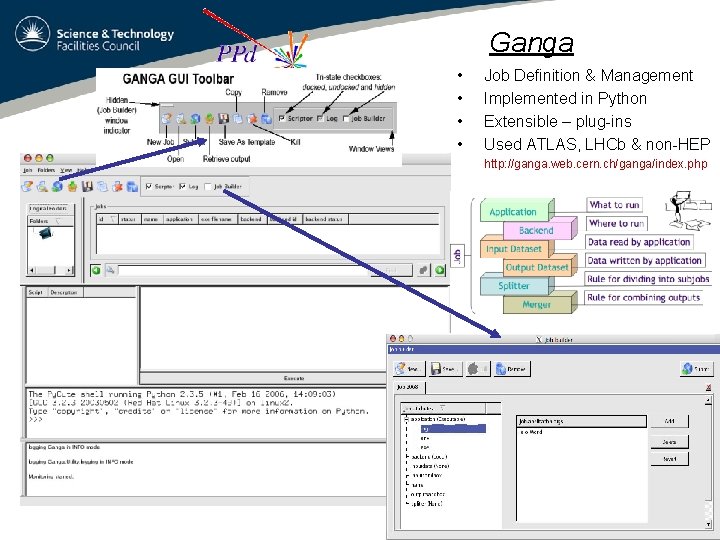720x540 pixels.
Task: Click exe filename column header in Jobs table
Action: [x=218, y=219]
